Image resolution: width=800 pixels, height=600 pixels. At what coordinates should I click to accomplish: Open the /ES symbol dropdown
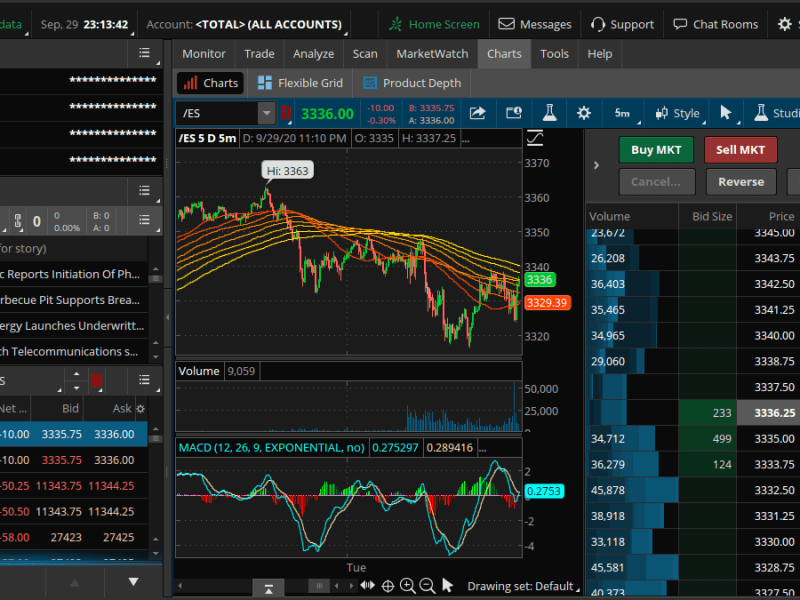(266, 114)
